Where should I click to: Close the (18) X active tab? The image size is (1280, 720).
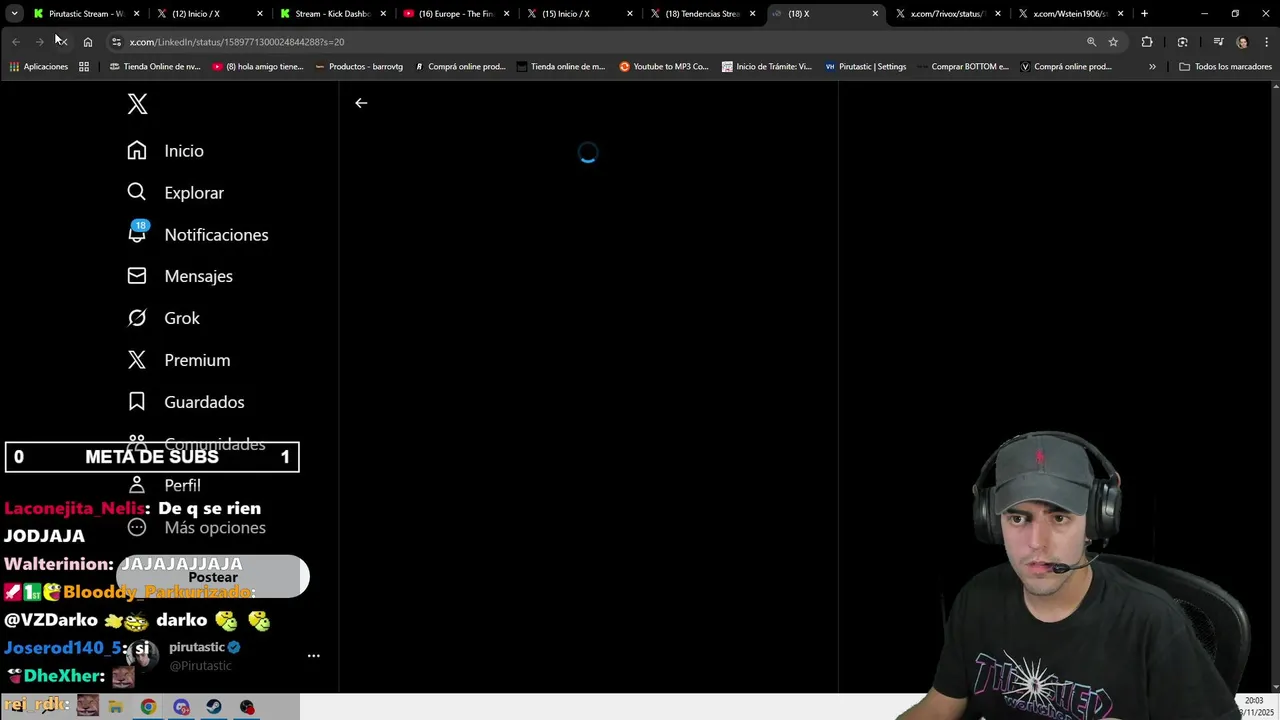(x=875, y=14)
